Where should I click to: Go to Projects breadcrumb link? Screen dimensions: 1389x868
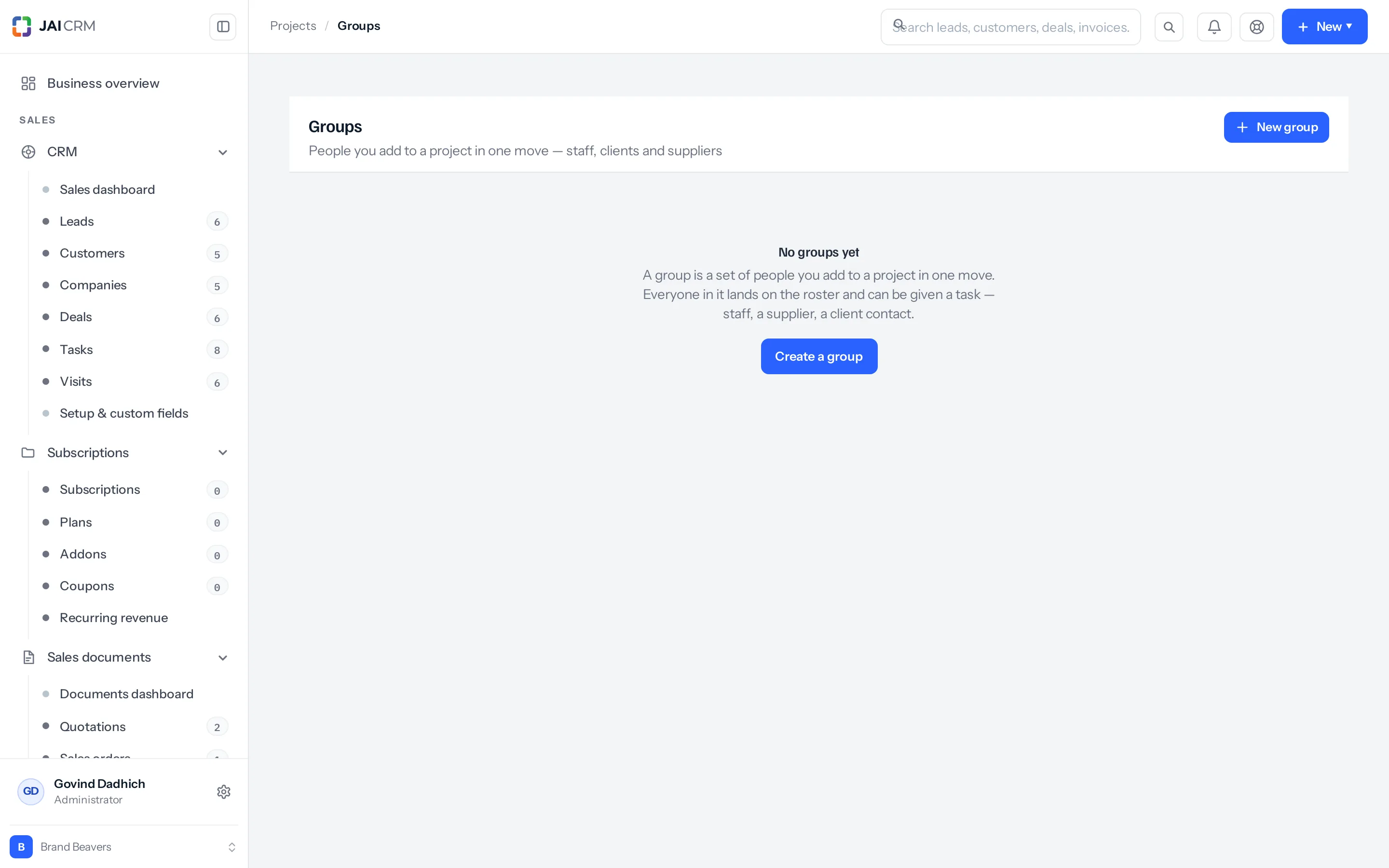[x=293, y=26]
